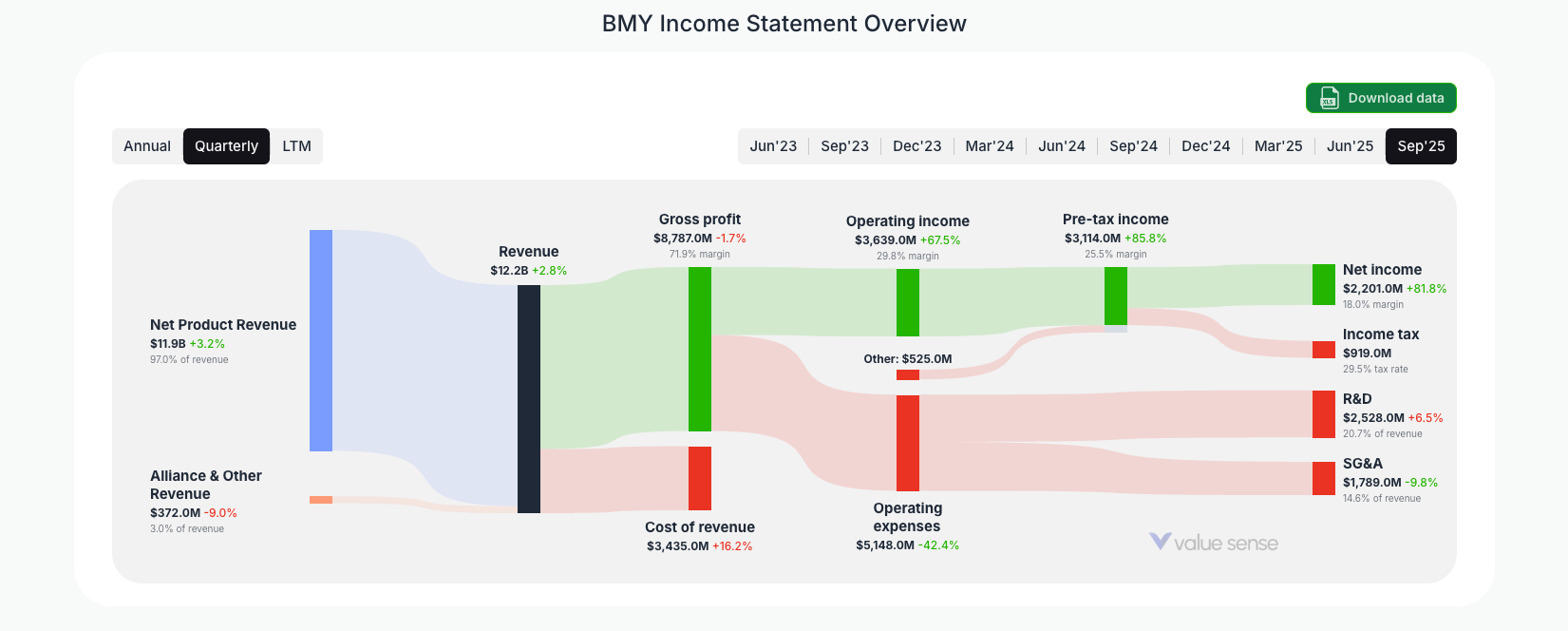Switch to the Sep'24 period

click(x=1133, y=145)
